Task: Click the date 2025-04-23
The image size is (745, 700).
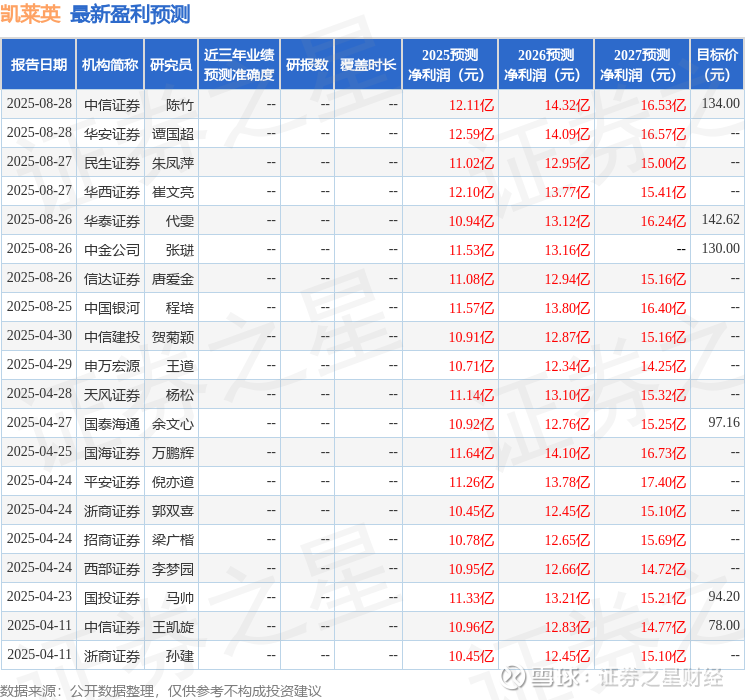Action: click(x=39, y=596)
